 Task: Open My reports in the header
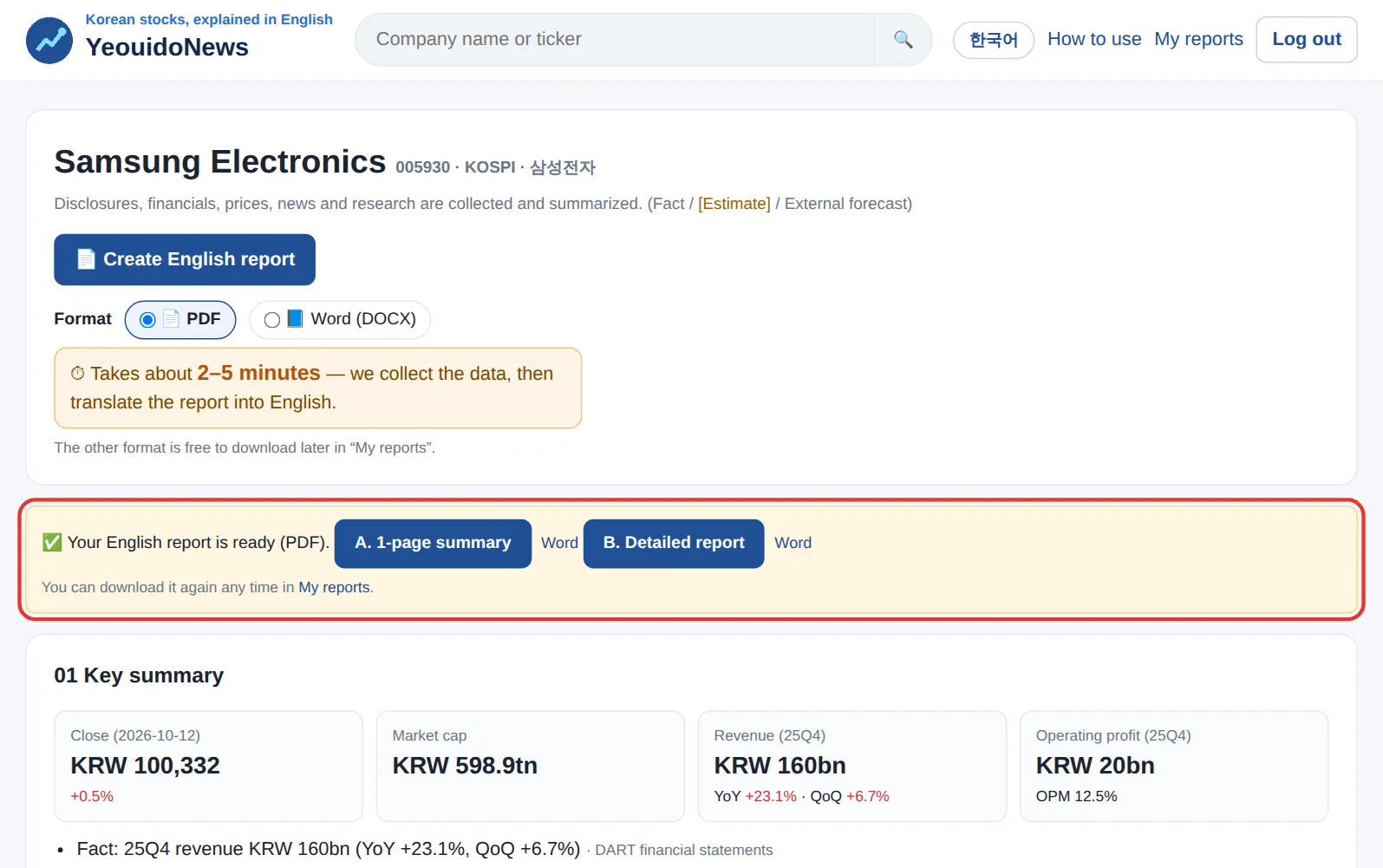coord(1198,39)
